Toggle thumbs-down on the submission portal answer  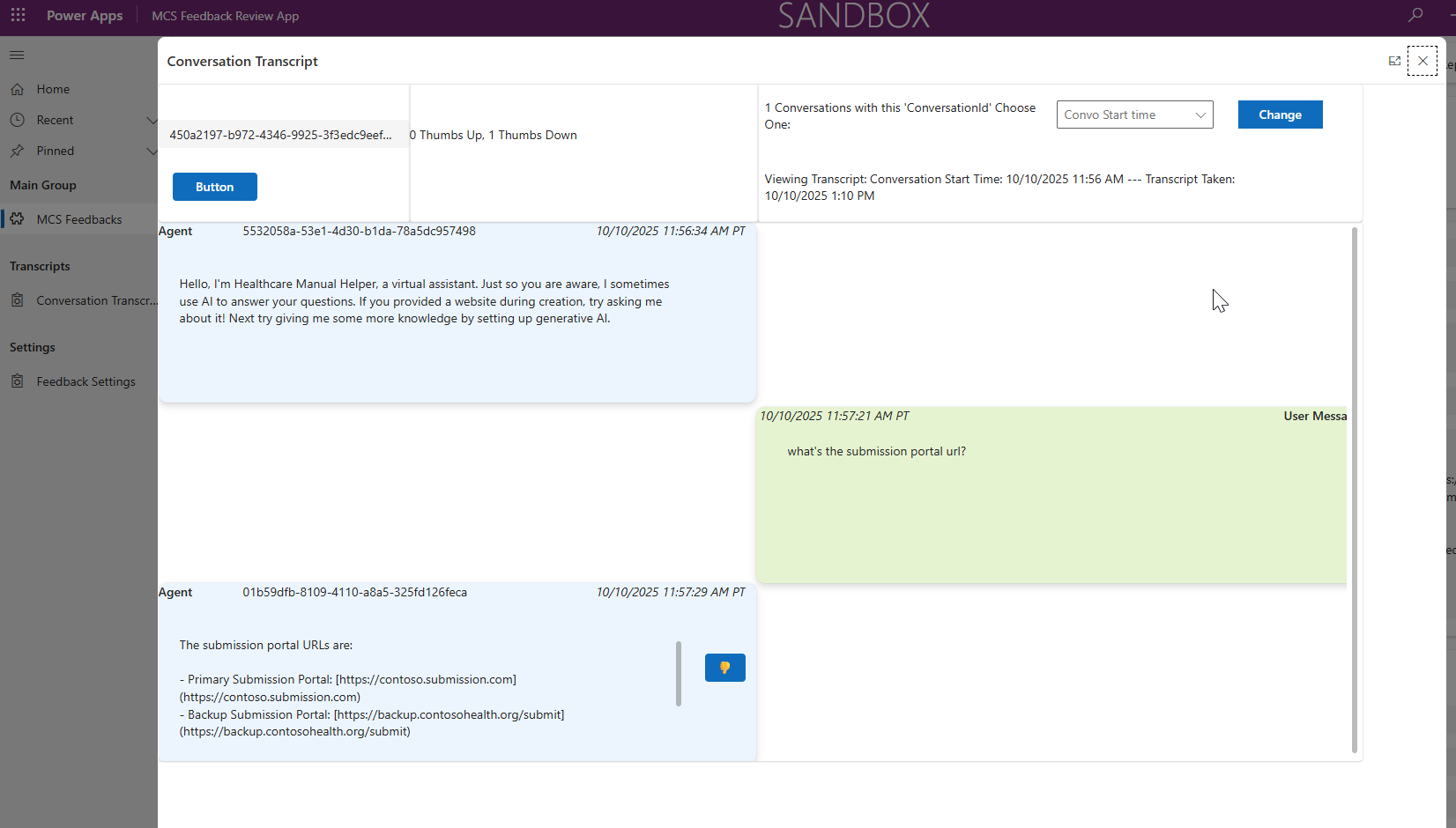pyautogui.click(x=724, y=668)
